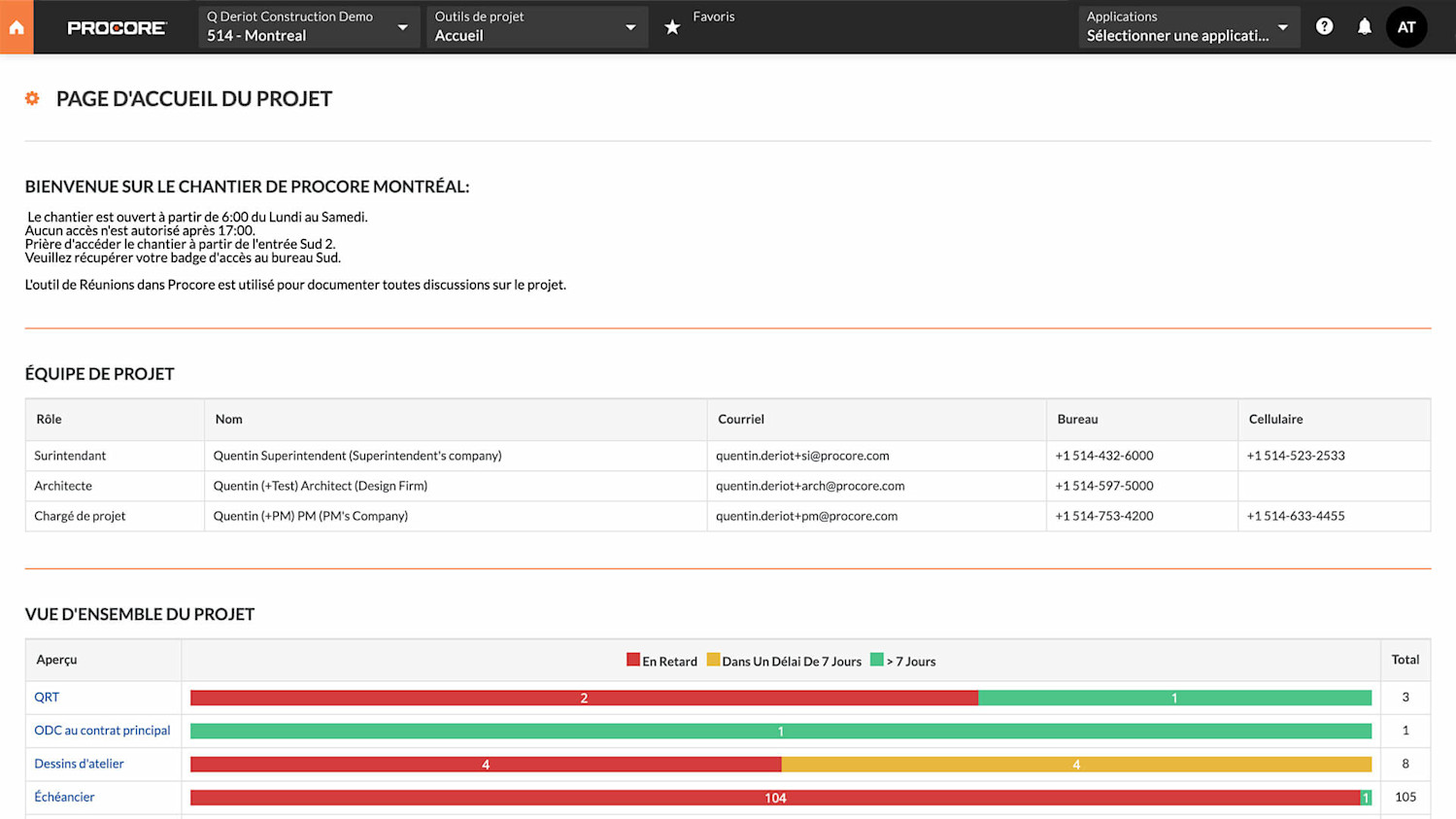
Task: Click the Dessins d'atelier total 8
Action: point(1405,764)
